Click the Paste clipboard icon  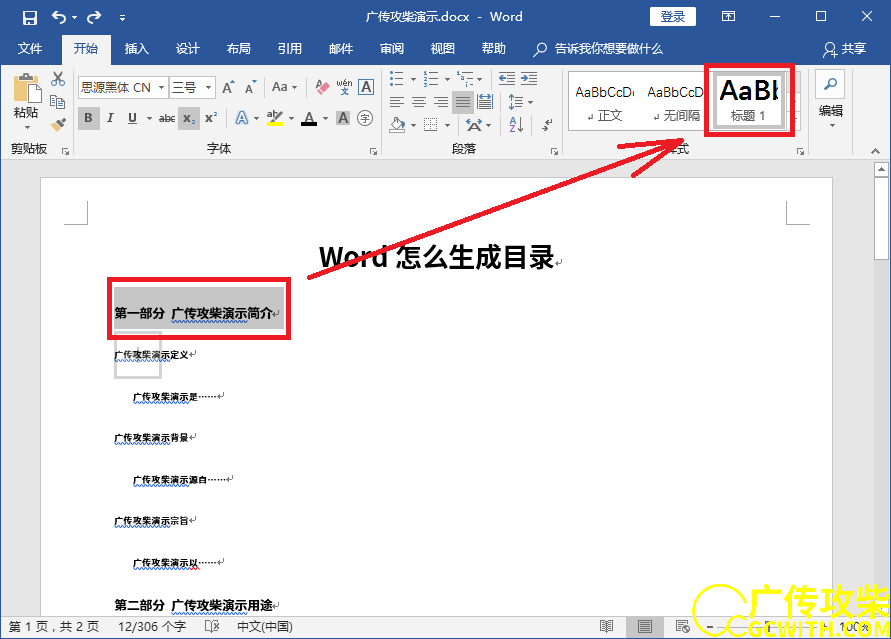27,89
